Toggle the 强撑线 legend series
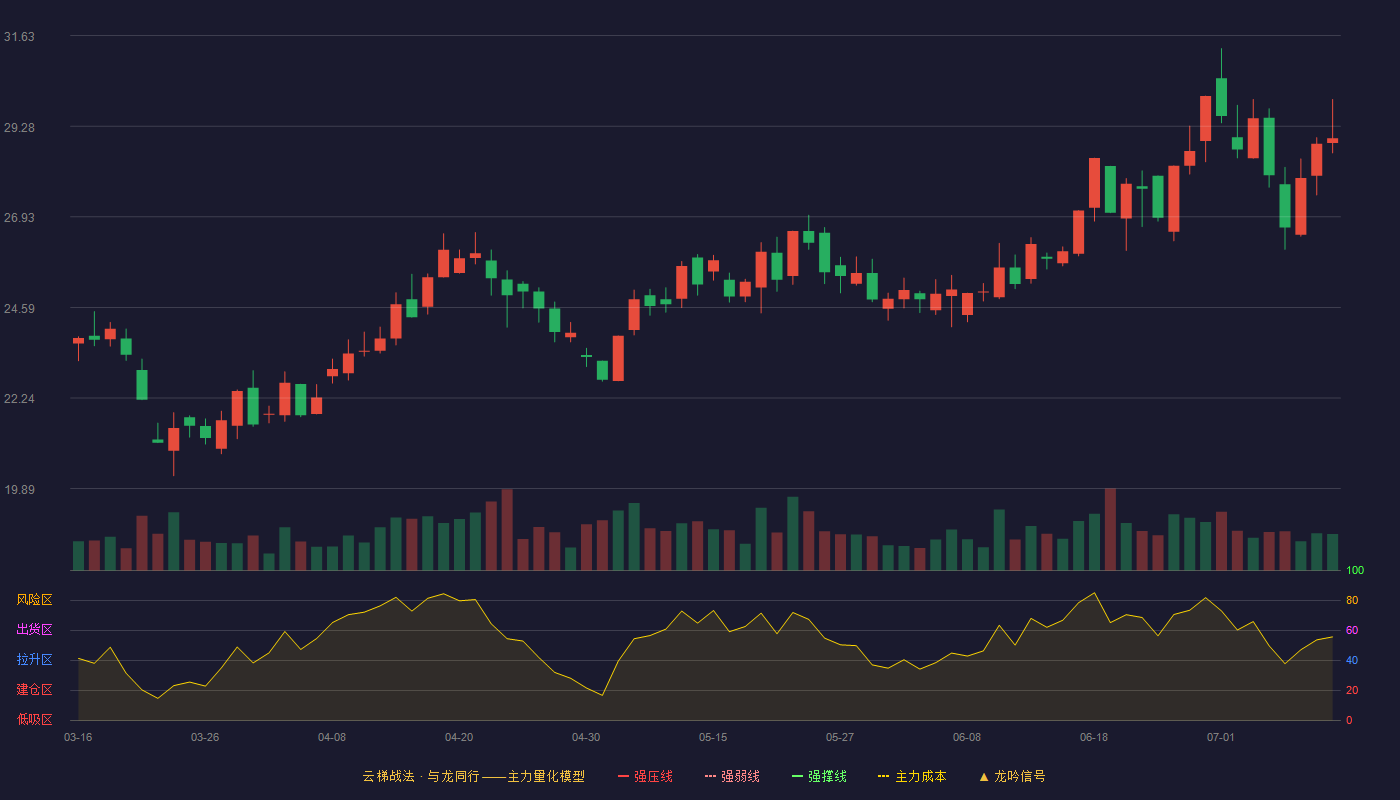The image size is (1400, 800). pyautogui.click(x=819, y=776)
